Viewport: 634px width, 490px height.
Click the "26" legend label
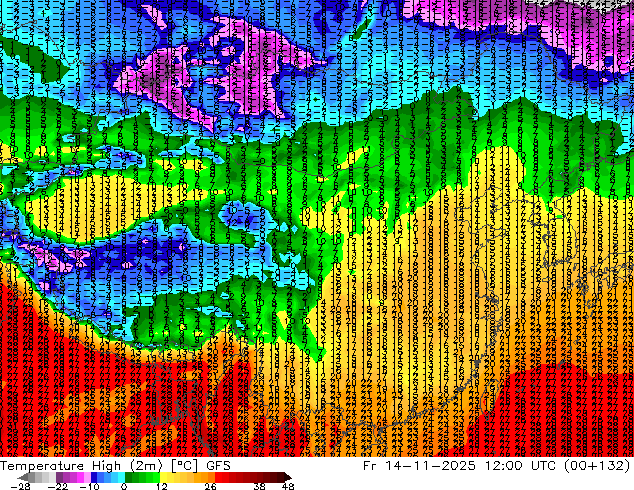tap(210, 486)
